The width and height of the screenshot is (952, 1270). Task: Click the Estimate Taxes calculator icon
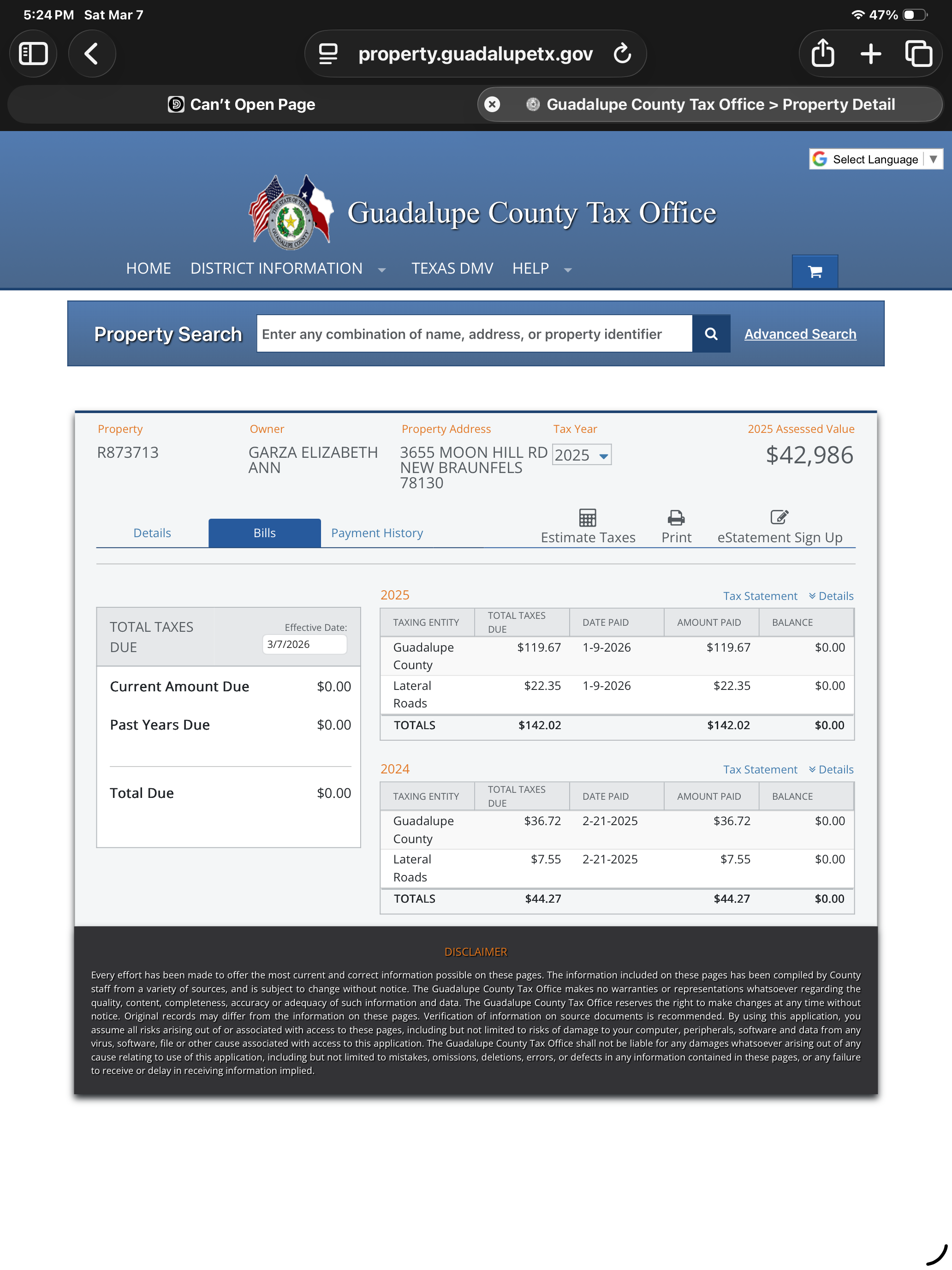588,518
